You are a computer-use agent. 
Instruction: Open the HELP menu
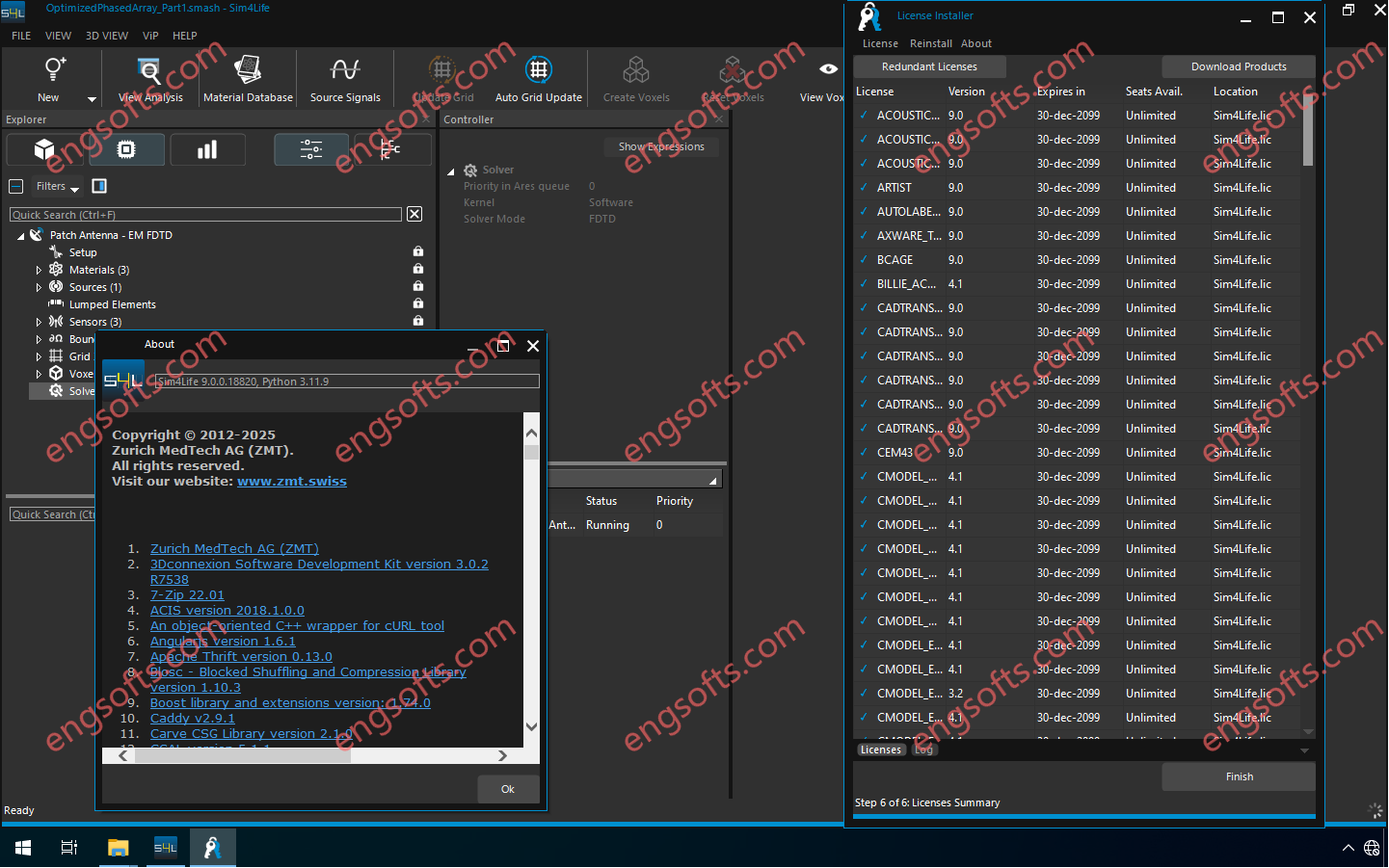coord(185,36)
